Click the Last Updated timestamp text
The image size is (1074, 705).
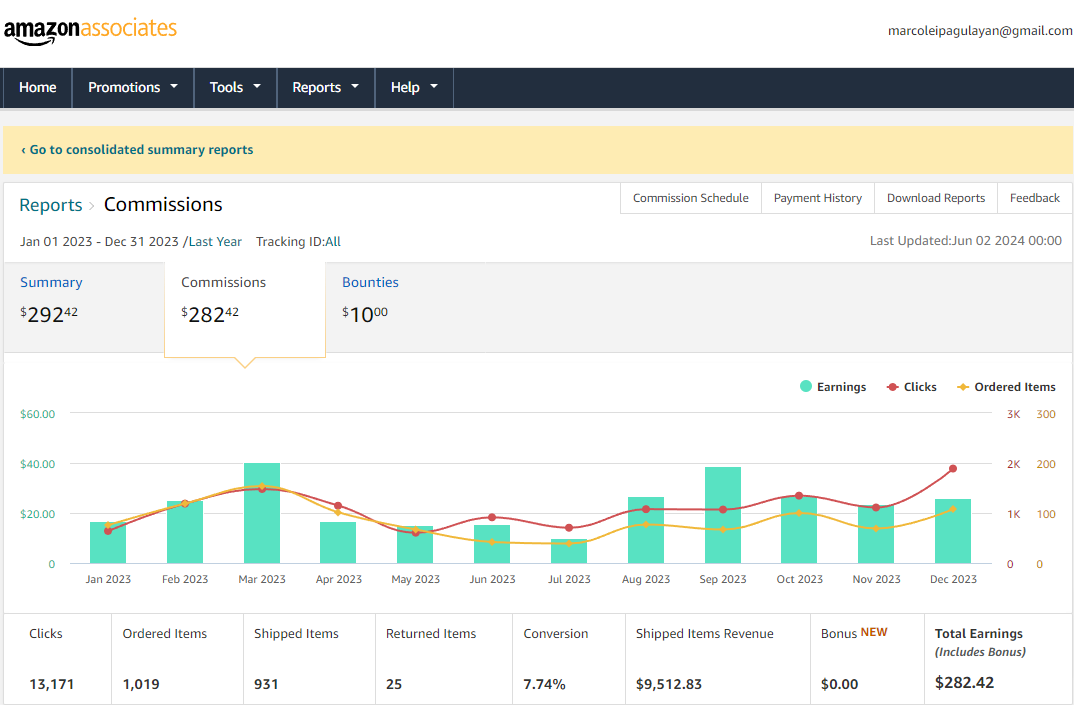966,240
